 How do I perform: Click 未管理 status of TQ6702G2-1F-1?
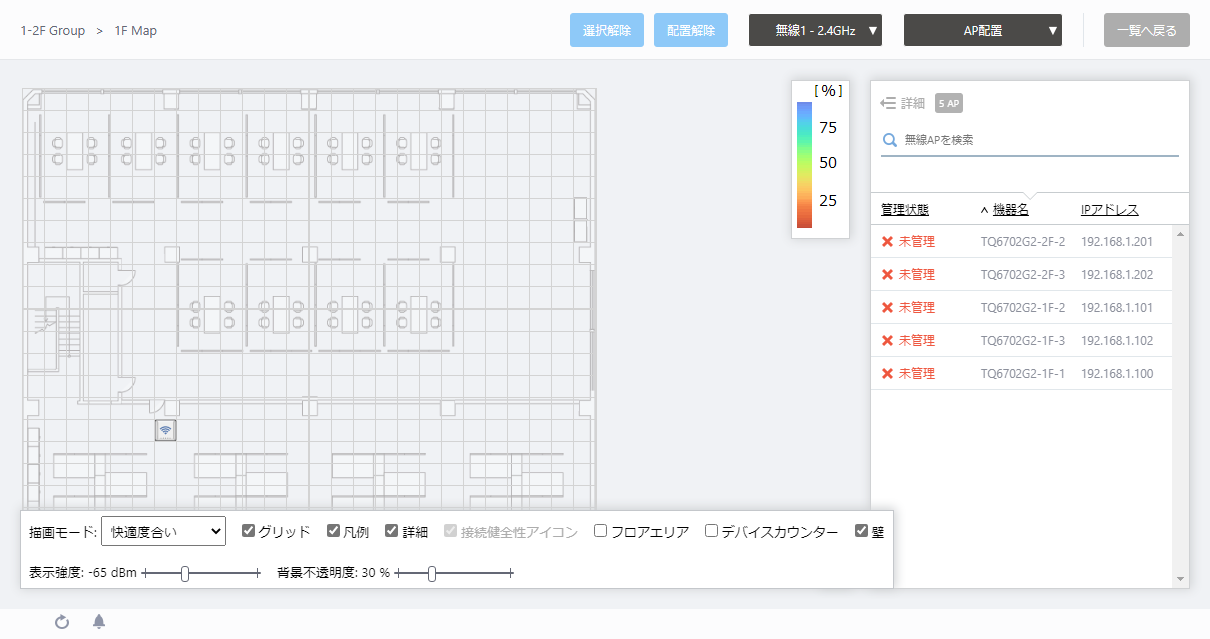click(917, 373)
